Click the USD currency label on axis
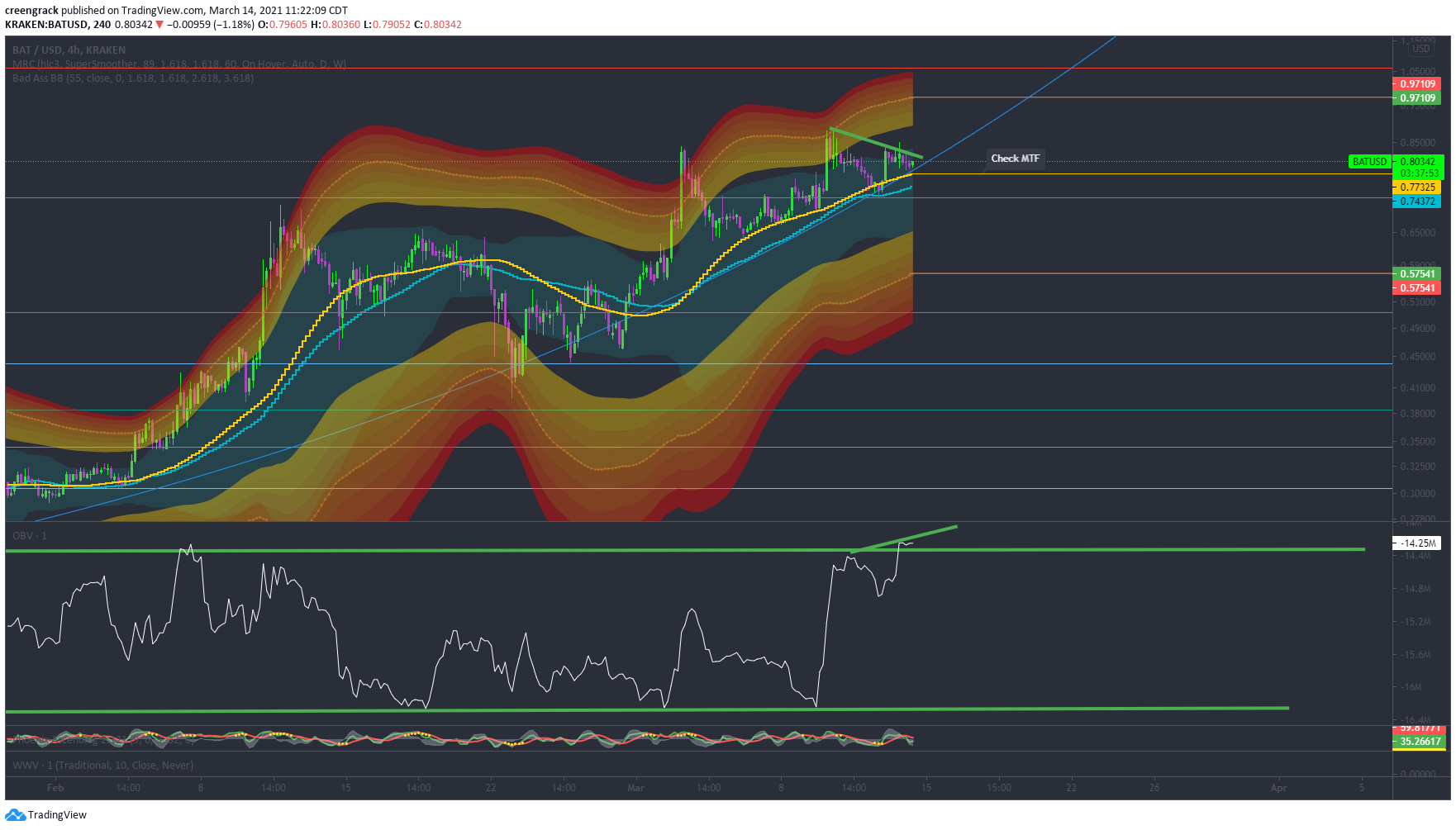The image size is (1456, 830). (x=1420, y=49)
